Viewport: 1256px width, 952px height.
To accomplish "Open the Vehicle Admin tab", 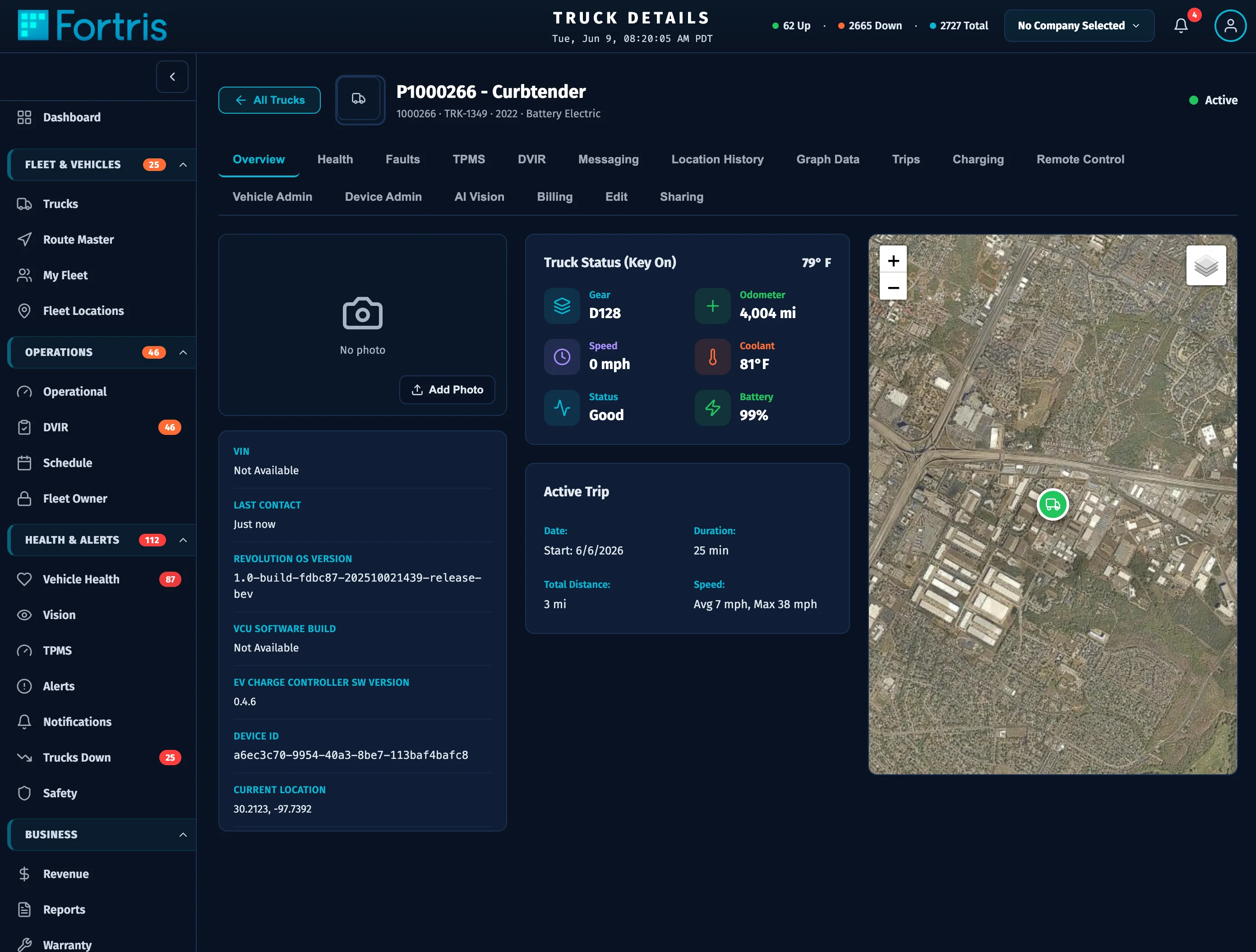I will (x=272, y=197).
